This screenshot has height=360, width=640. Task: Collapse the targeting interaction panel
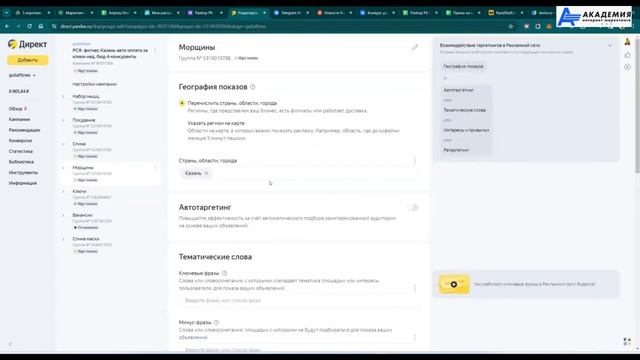(x=610, y=45)
